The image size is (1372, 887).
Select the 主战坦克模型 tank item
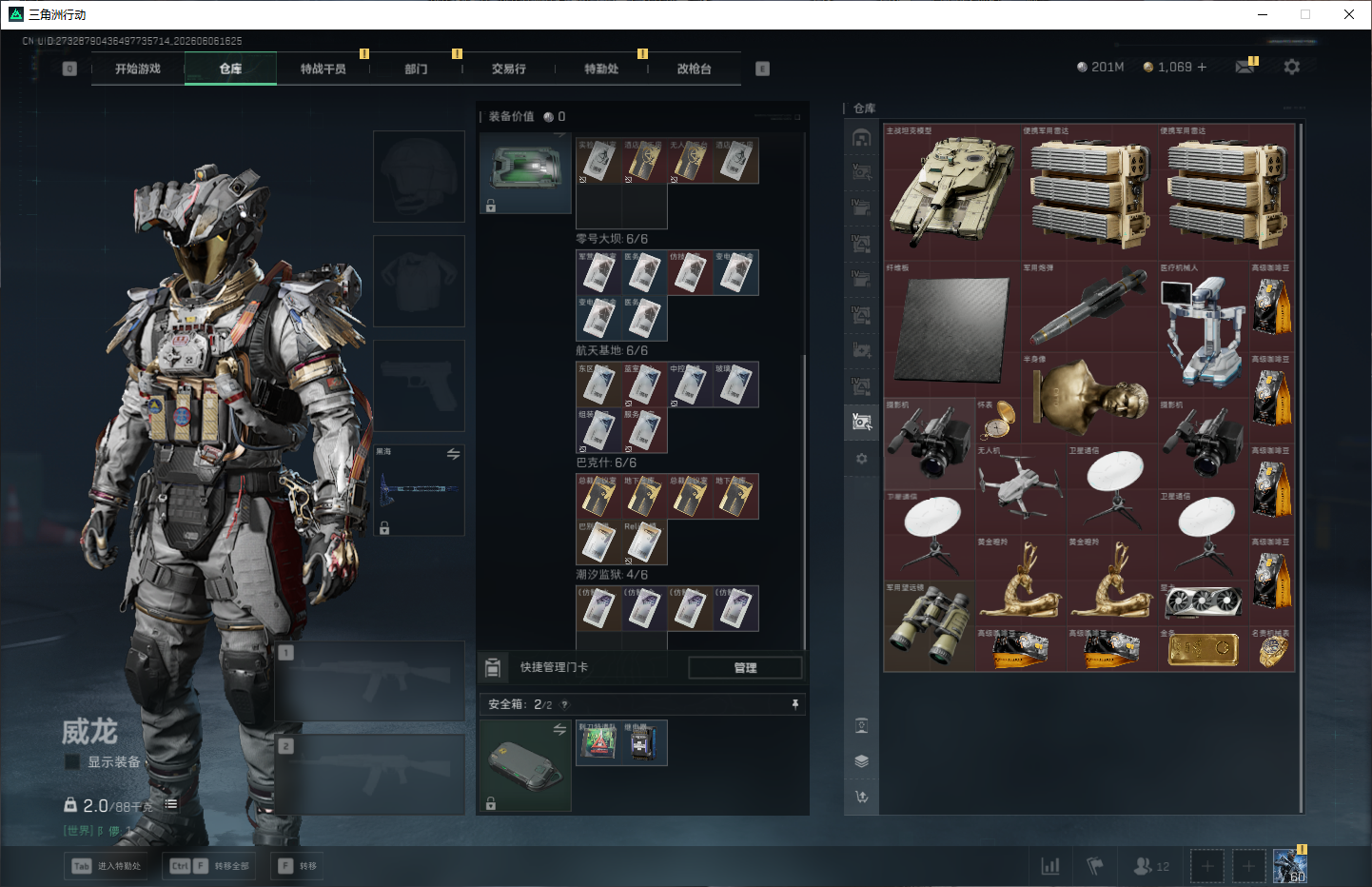(952, 193)
